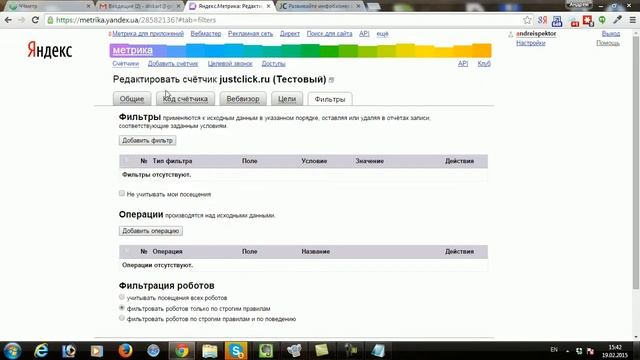The width and height of the screenshot is (640, 360).
Task: Select фильтровать роботов только по строгим правилам
Action: pyautogui.click(x=122, y=308)
